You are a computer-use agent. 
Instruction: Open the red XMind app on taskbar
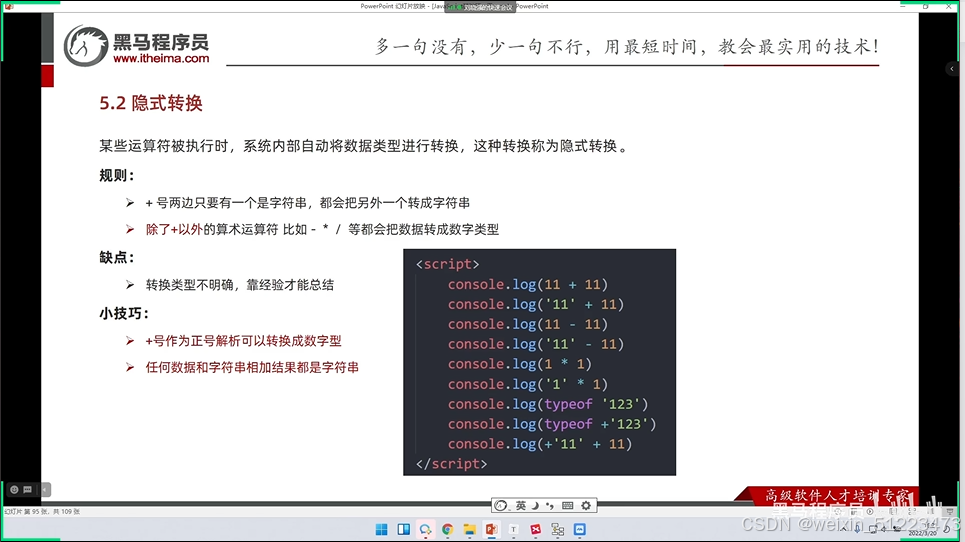[535, 530]
